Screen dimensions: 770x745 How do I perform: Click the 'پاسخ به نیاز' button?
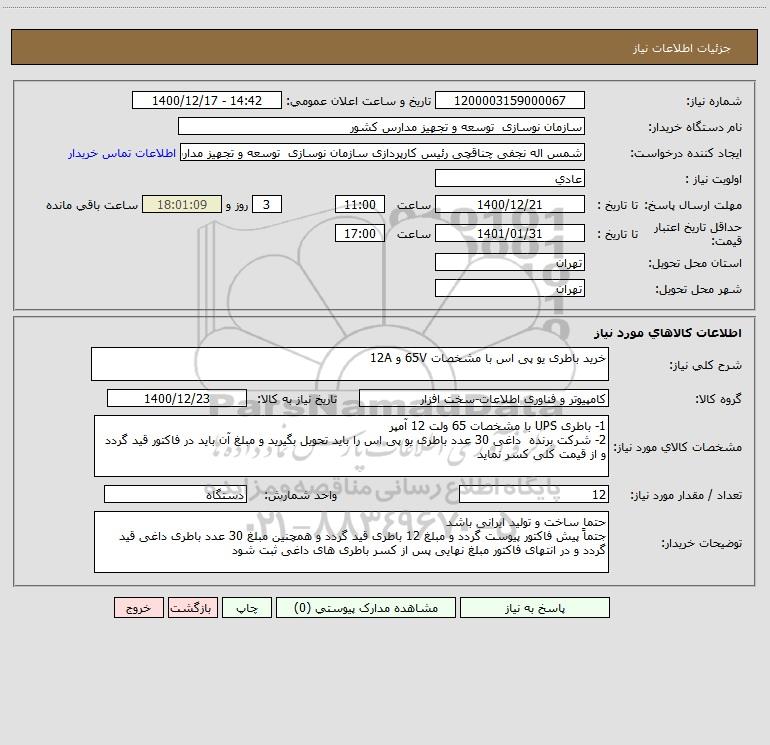(535, 608)
